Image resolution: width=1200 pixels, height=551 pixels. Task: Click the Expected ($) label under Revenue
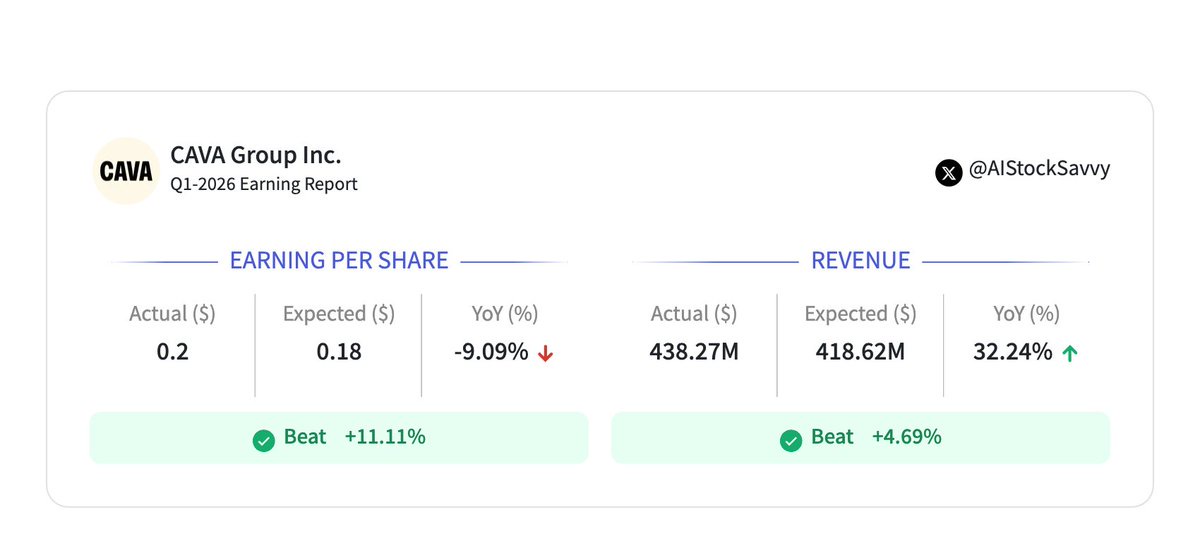pyautogui.click(x=861, y=314)
